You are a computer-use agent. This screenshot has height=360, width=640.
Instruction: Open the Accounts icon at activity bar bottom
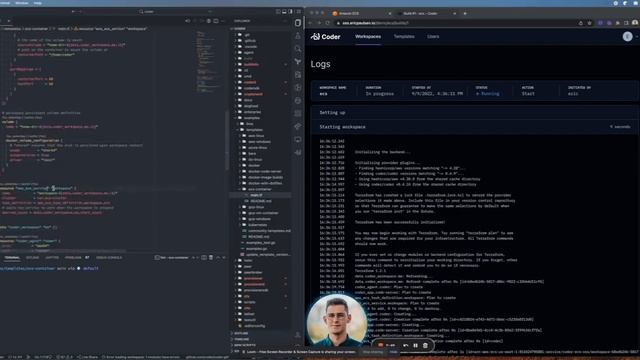298,335
